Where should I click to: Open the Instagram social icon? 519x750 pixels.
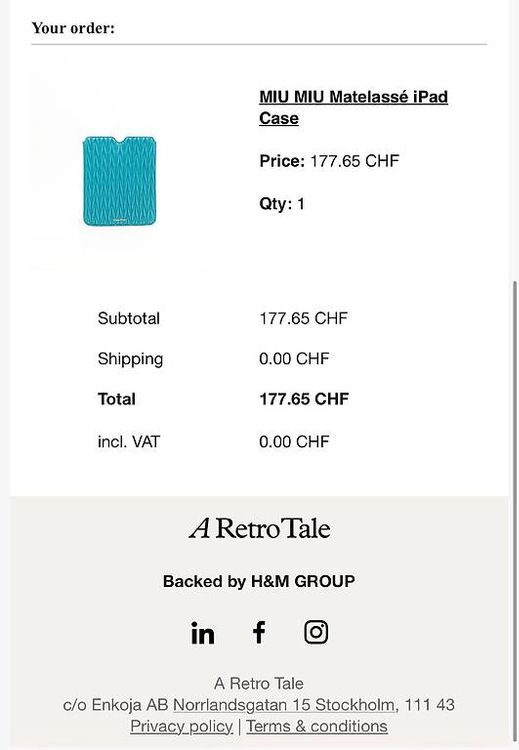316,632
